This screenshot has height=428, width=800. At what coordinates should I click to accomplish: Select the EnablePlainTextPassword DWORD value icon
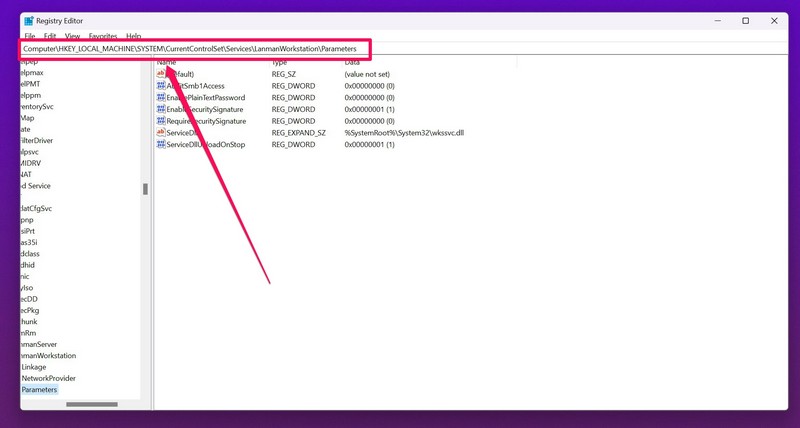(x=161, y=97)
